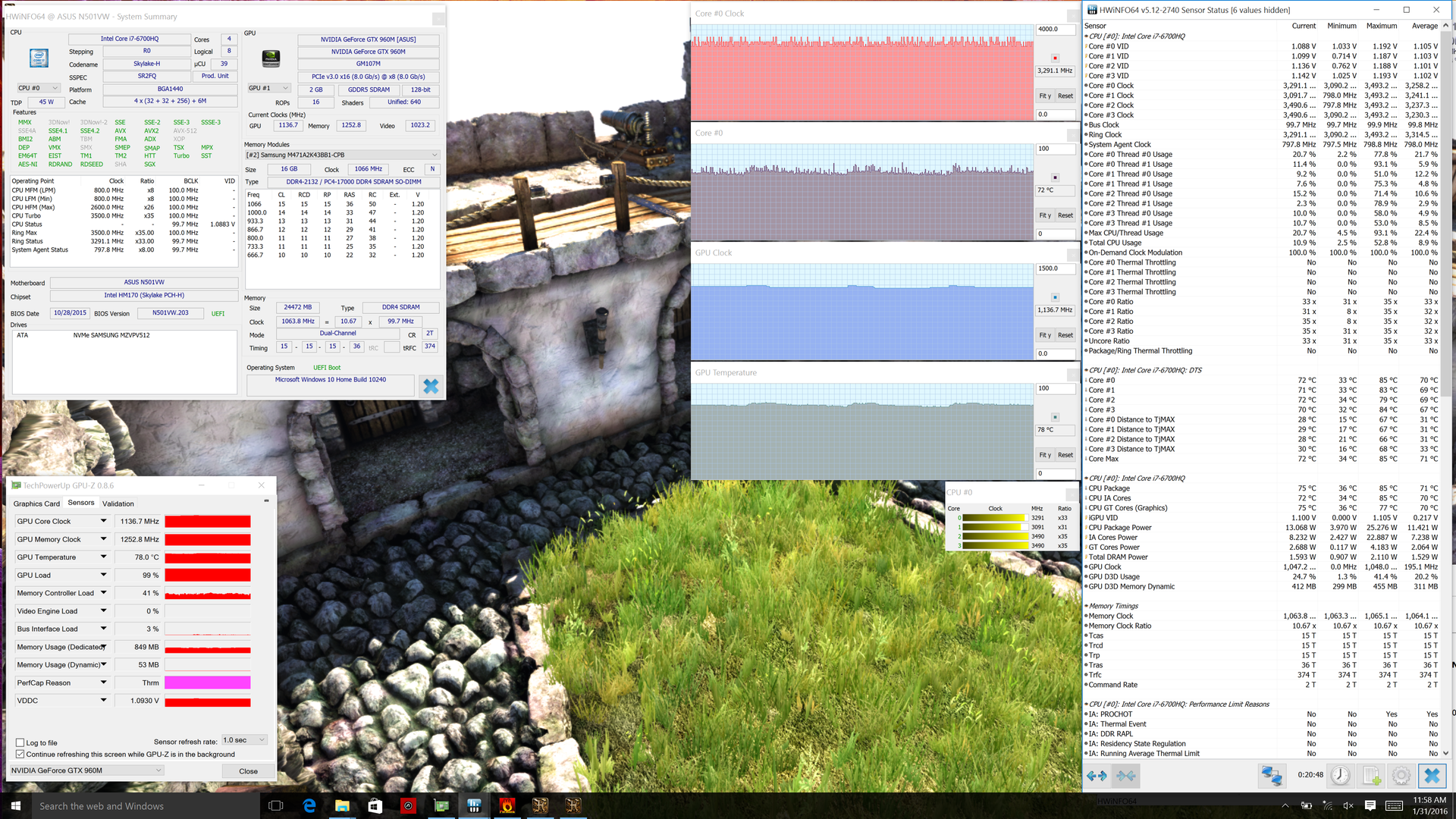Click the logging sheet with plus icon

tap(1371, 776)
